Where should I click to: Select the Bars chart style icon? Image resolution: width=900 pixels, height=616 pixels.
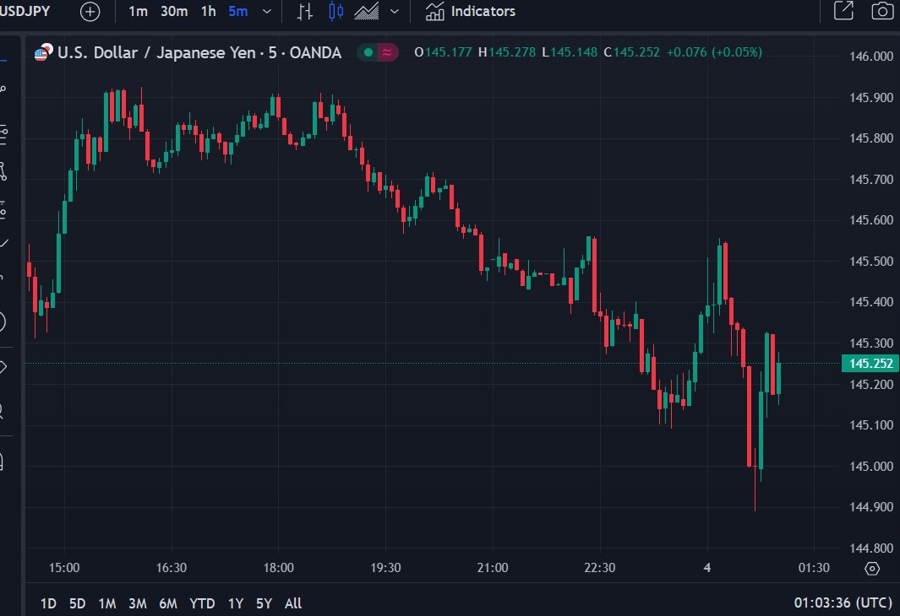[305, 12]
